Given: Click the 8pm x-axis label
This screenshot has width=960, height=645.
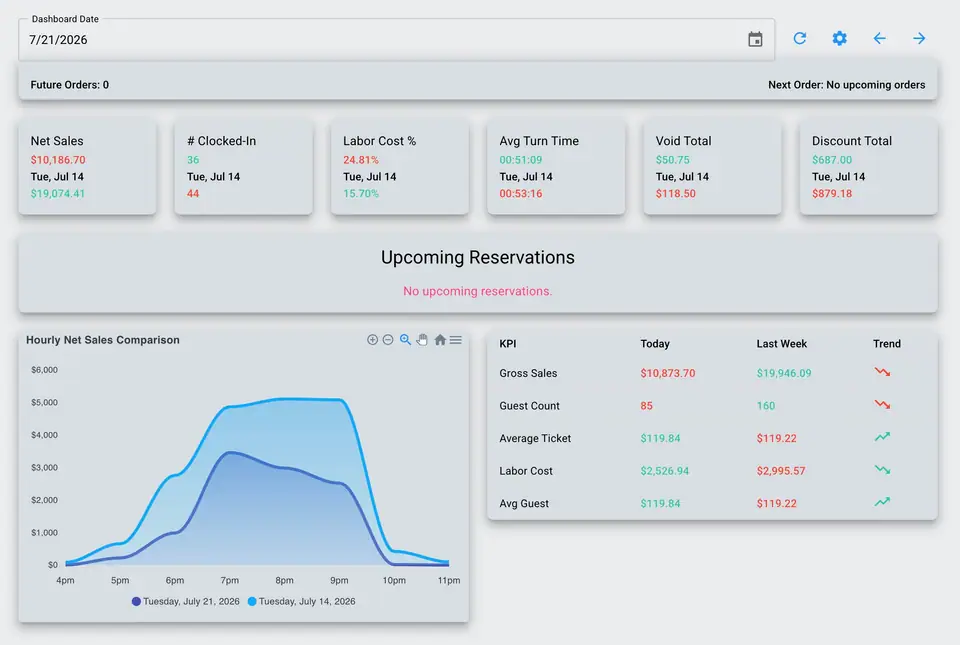Looking at the screenshot, I should point(284,580).
